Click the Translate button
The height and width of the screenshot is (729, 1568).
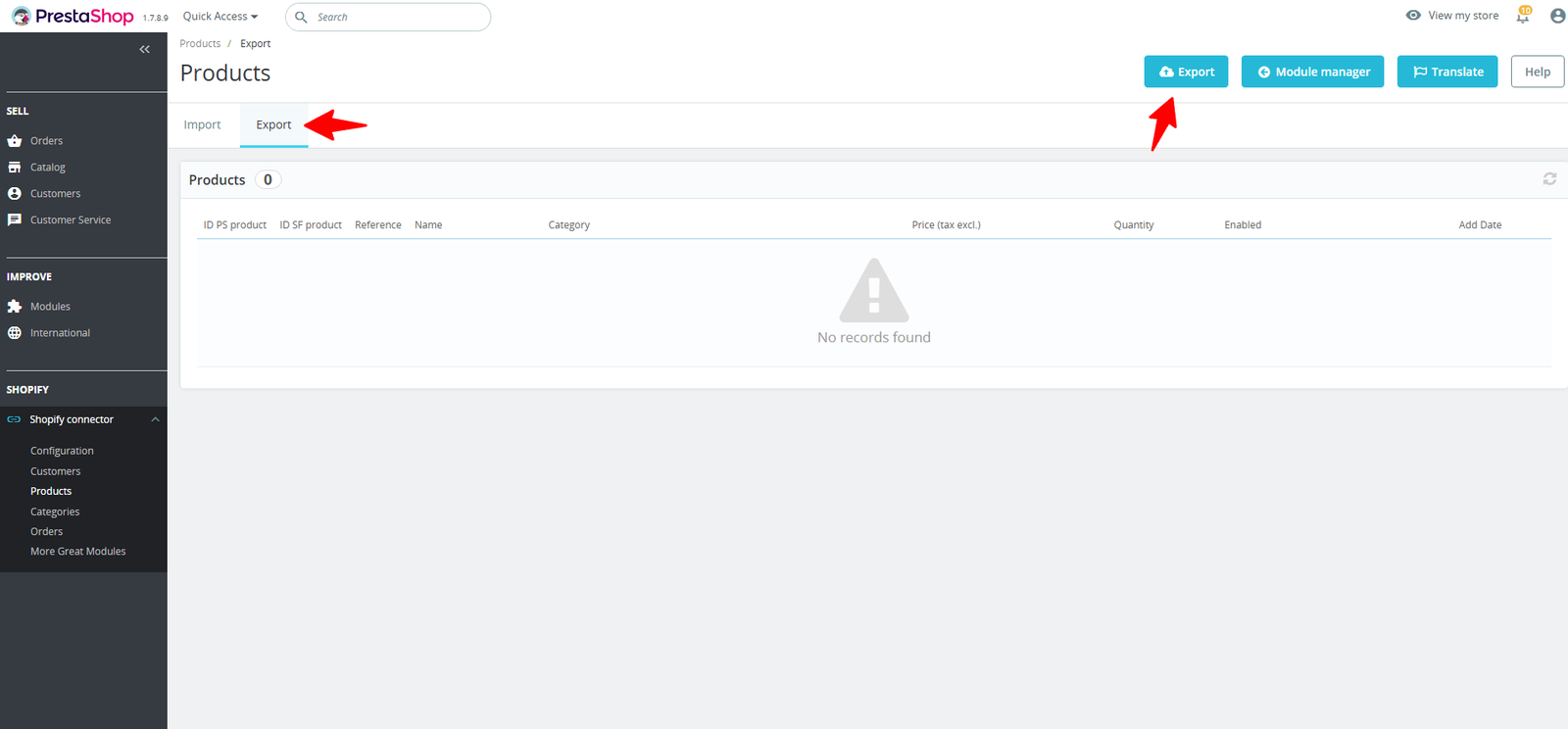pos(1447,72)
